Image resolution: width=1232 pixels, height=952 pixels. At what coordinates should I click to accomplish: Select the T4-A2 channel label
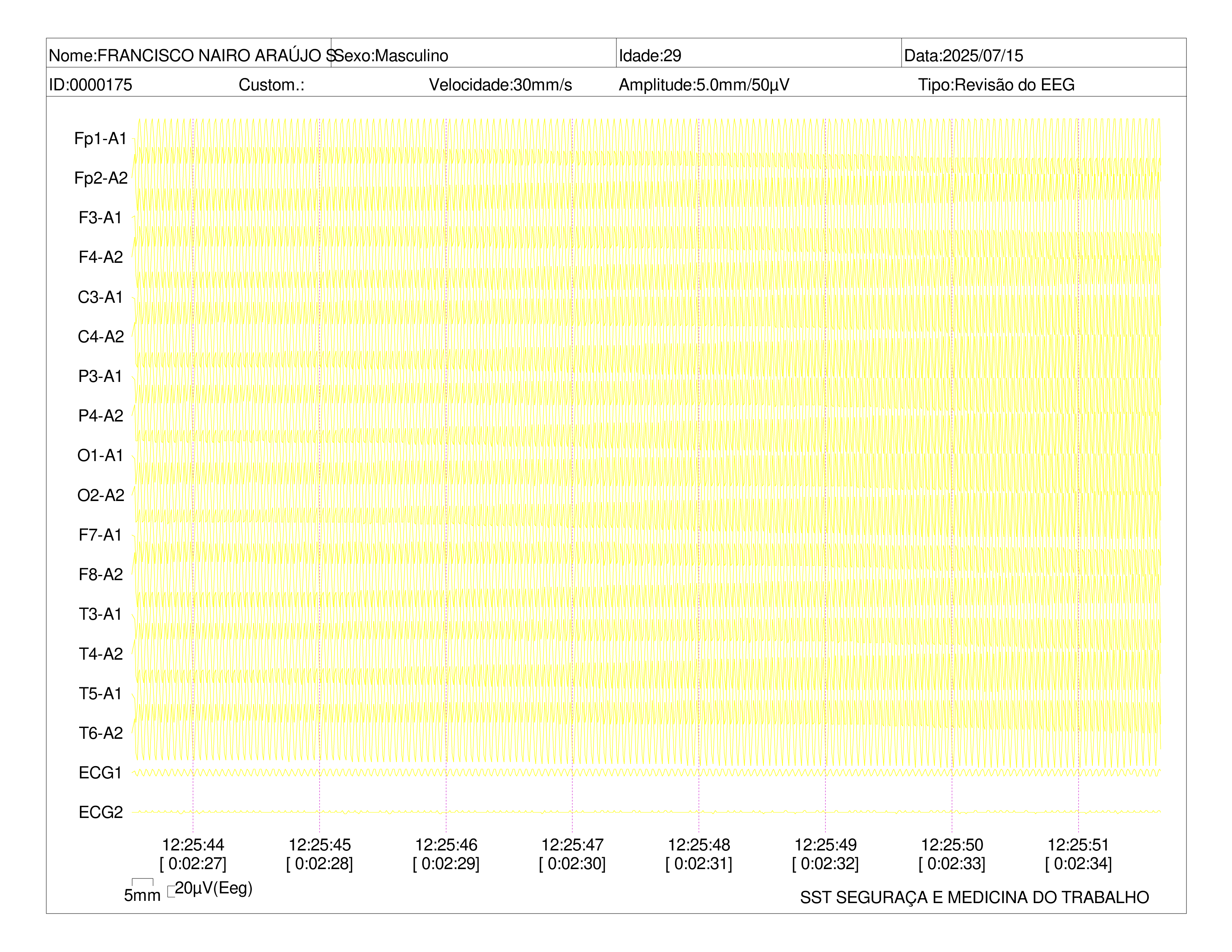pyautogui.click(x=100, y=654)
